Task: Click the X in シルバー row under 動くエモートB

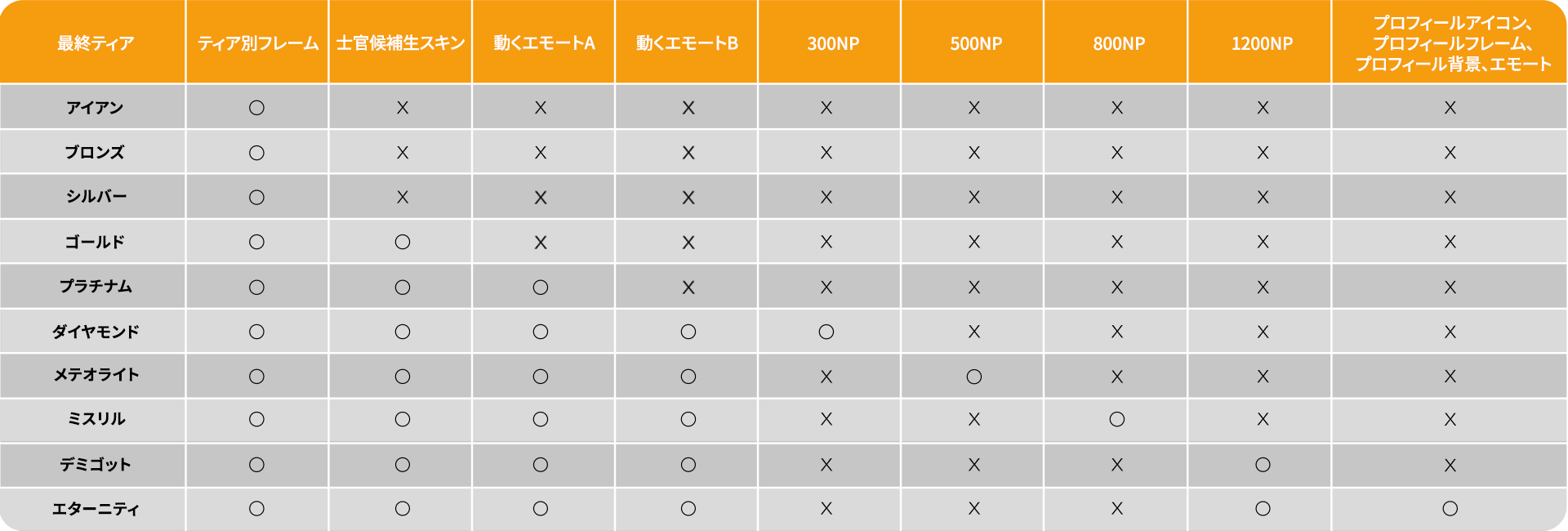Action: click(x=688, y=198)
